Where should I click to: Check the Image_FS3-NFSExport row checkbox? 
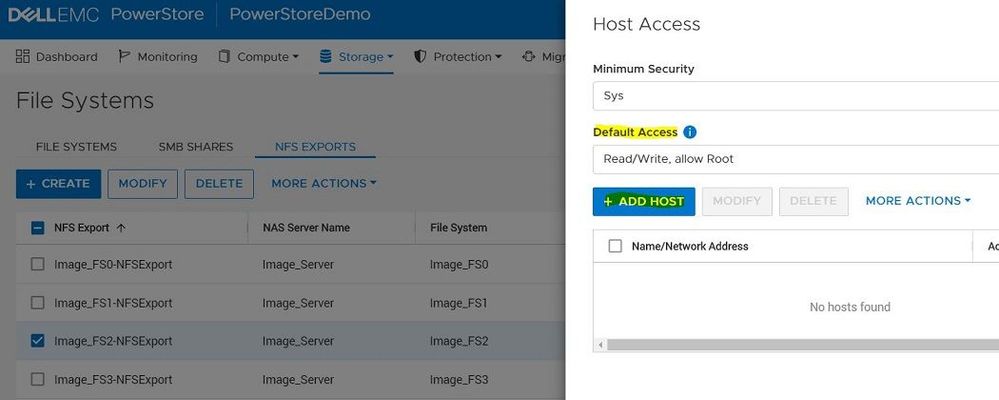(x=38, y=379)
